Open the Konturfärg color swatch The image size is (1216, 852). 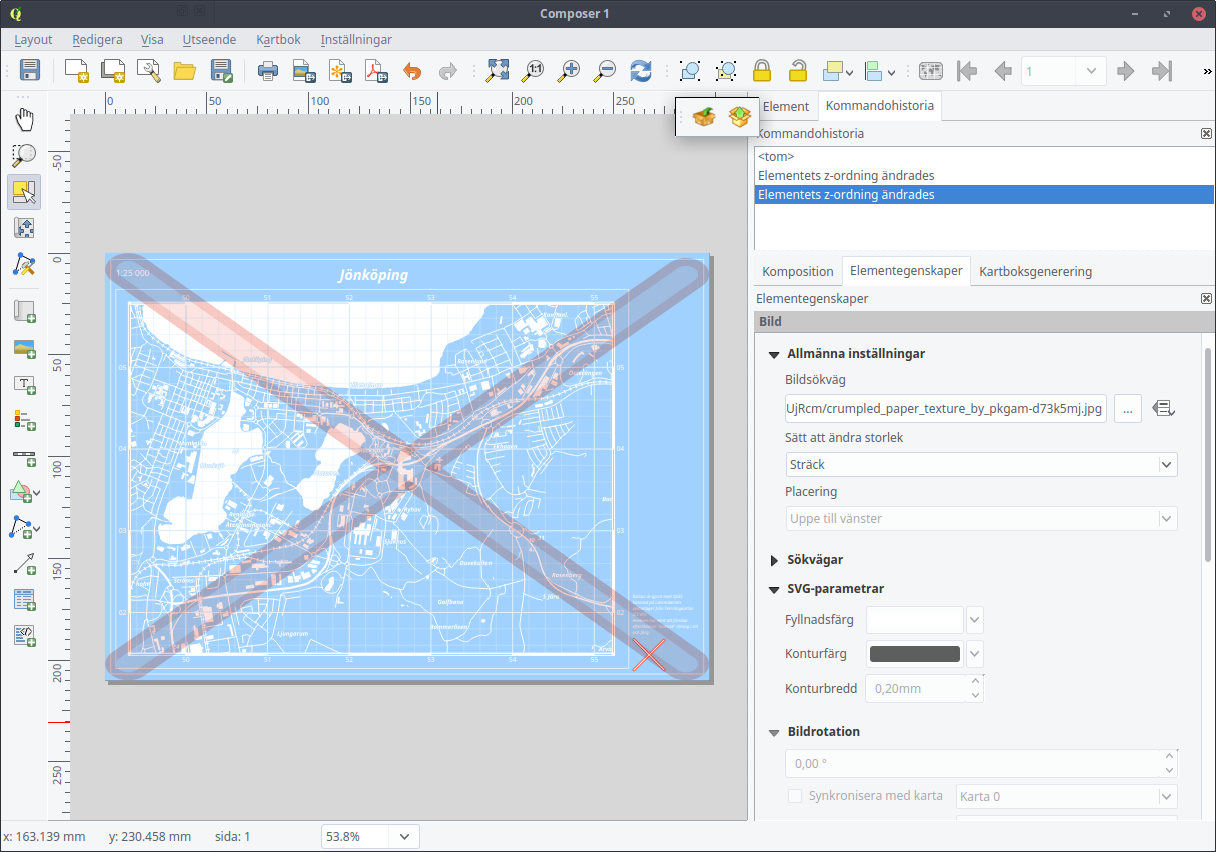914,653
